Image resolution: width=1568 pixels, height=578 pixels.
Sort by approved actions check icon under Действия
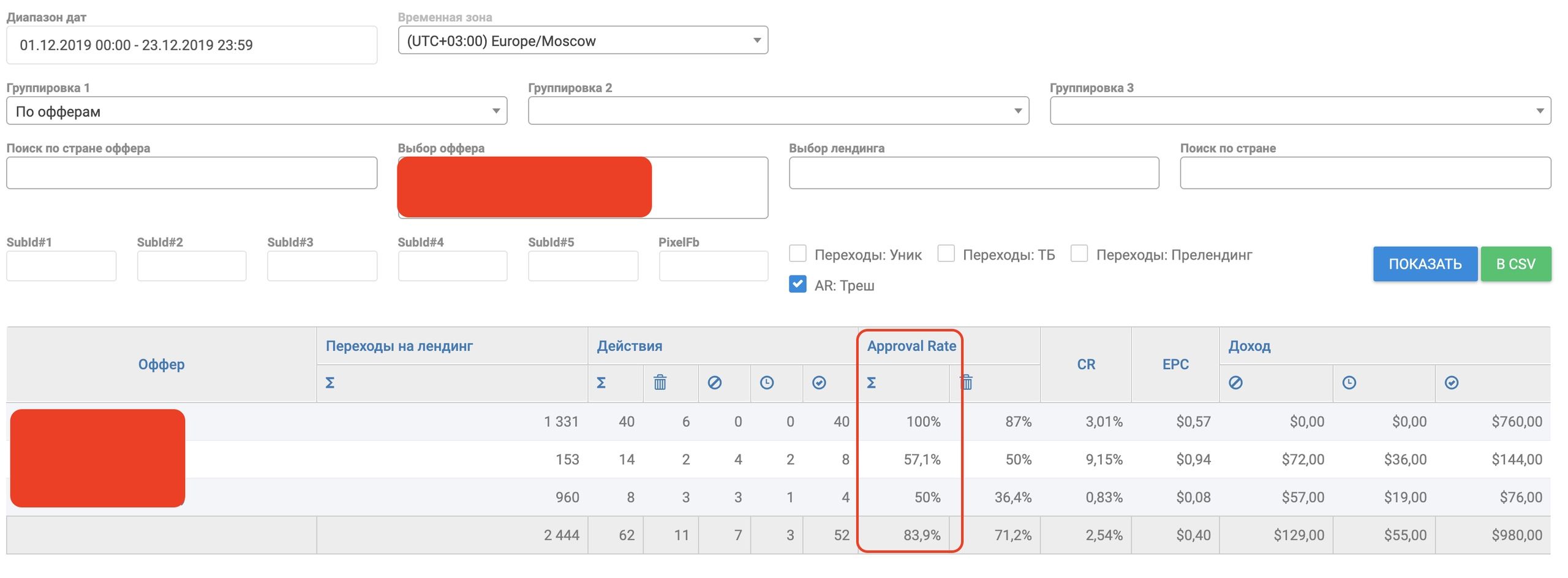[x=819, y=383]
